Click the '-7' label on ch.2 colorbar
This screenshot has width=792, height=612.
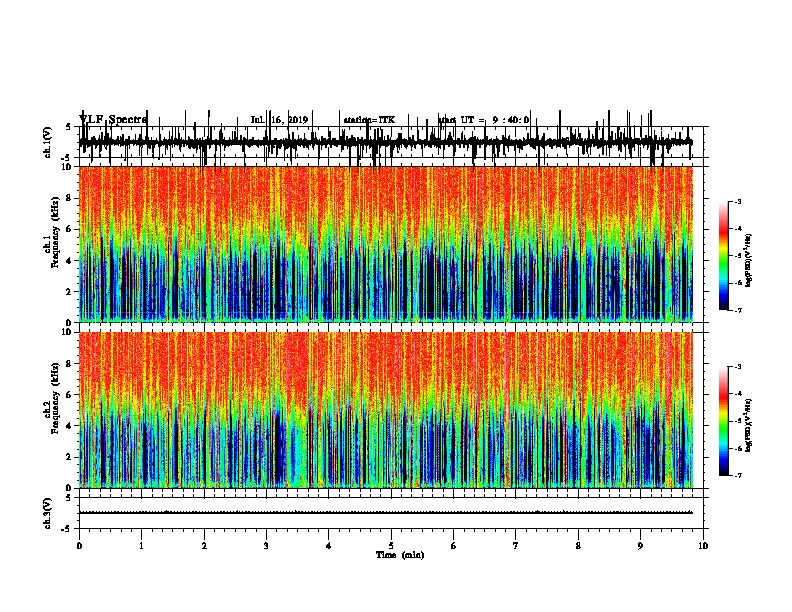[x=737, y=475]
